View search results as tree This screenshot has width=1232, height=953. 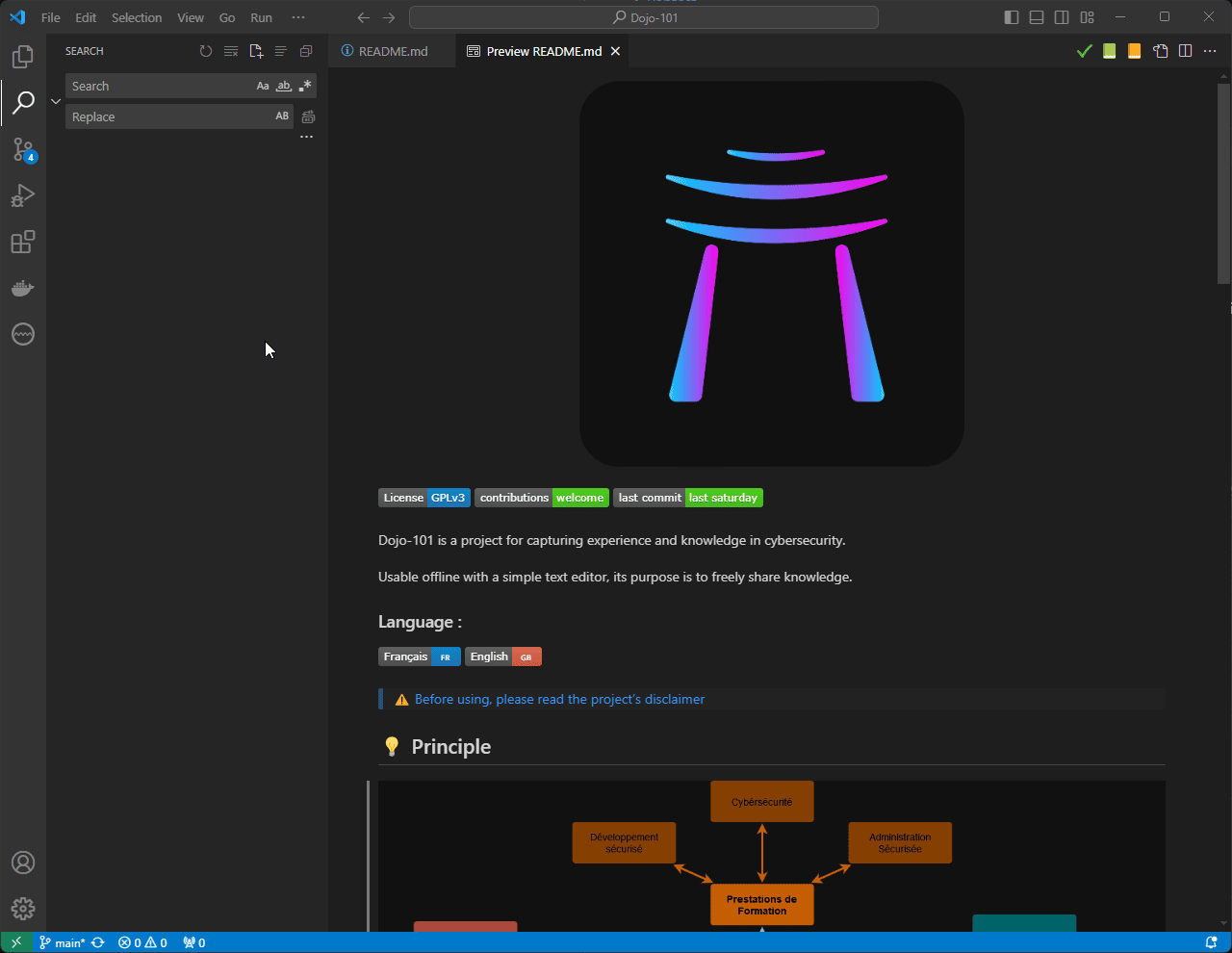[281, 51]
